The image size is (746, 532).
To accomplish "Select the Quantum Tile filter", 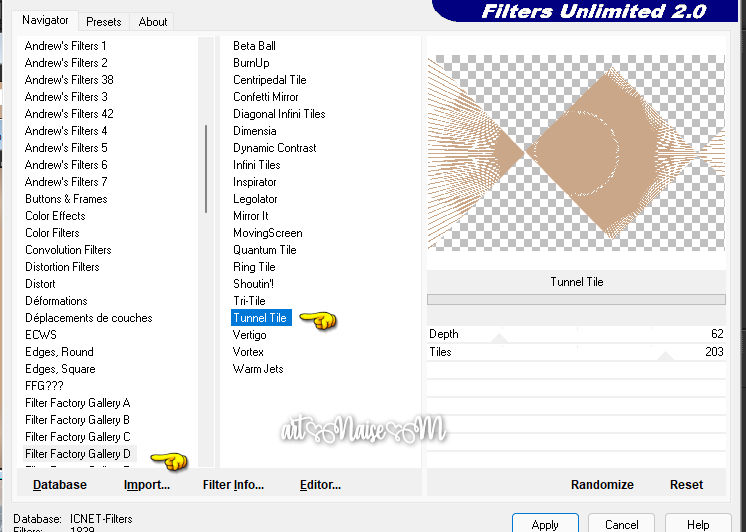I will pos(265,250).
